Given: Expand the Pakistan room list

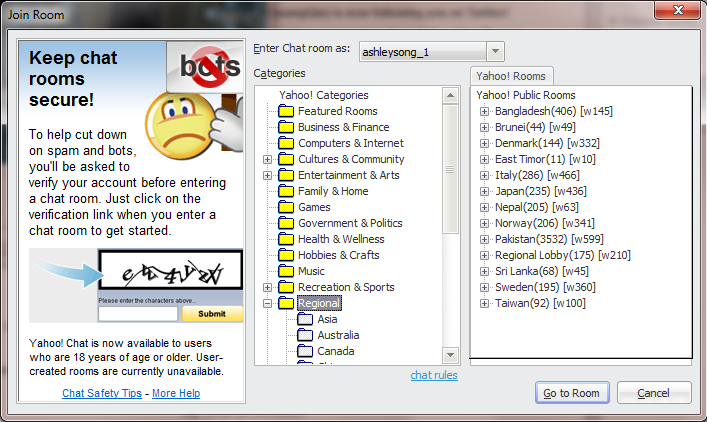Looking at the screenshot, I should tap(484, 239).
